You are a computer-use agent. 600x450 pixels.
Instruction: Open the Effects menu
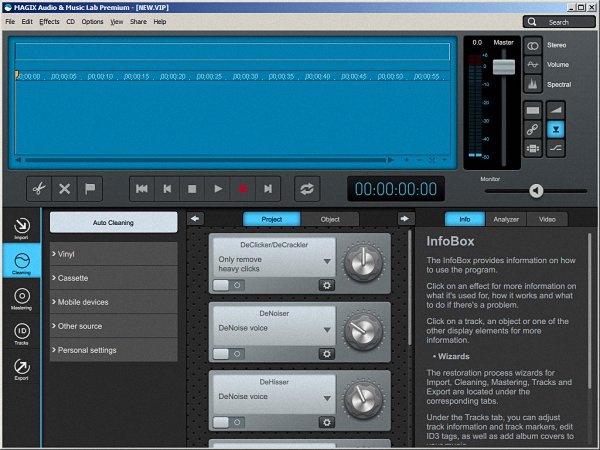(49, 21)
